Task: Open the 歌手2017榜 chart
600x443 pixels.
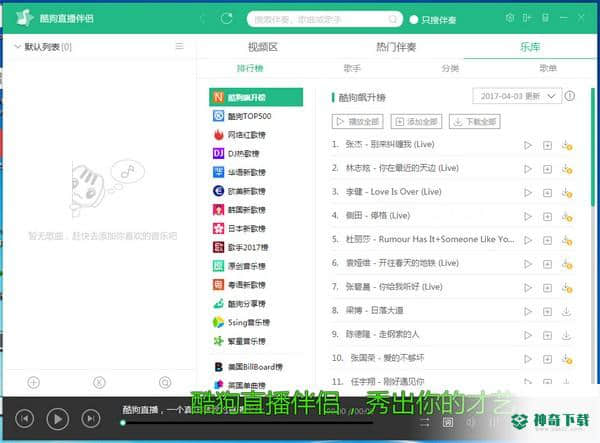Action: pyautogui.click(x=256, y=247)
